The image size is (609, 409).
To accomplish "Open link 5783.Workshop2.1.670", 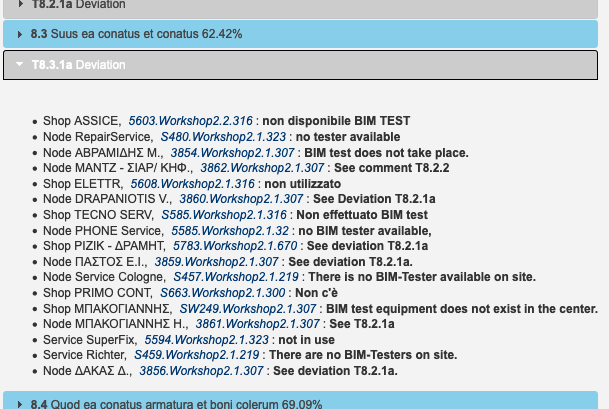I will coord(235,246).
